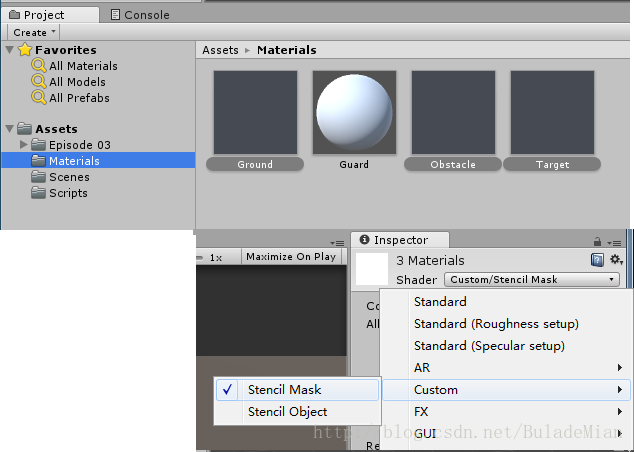This screenshot has width=634, height=452.
Task: Click the Favorites star icon
Action: tap(25, 49)
